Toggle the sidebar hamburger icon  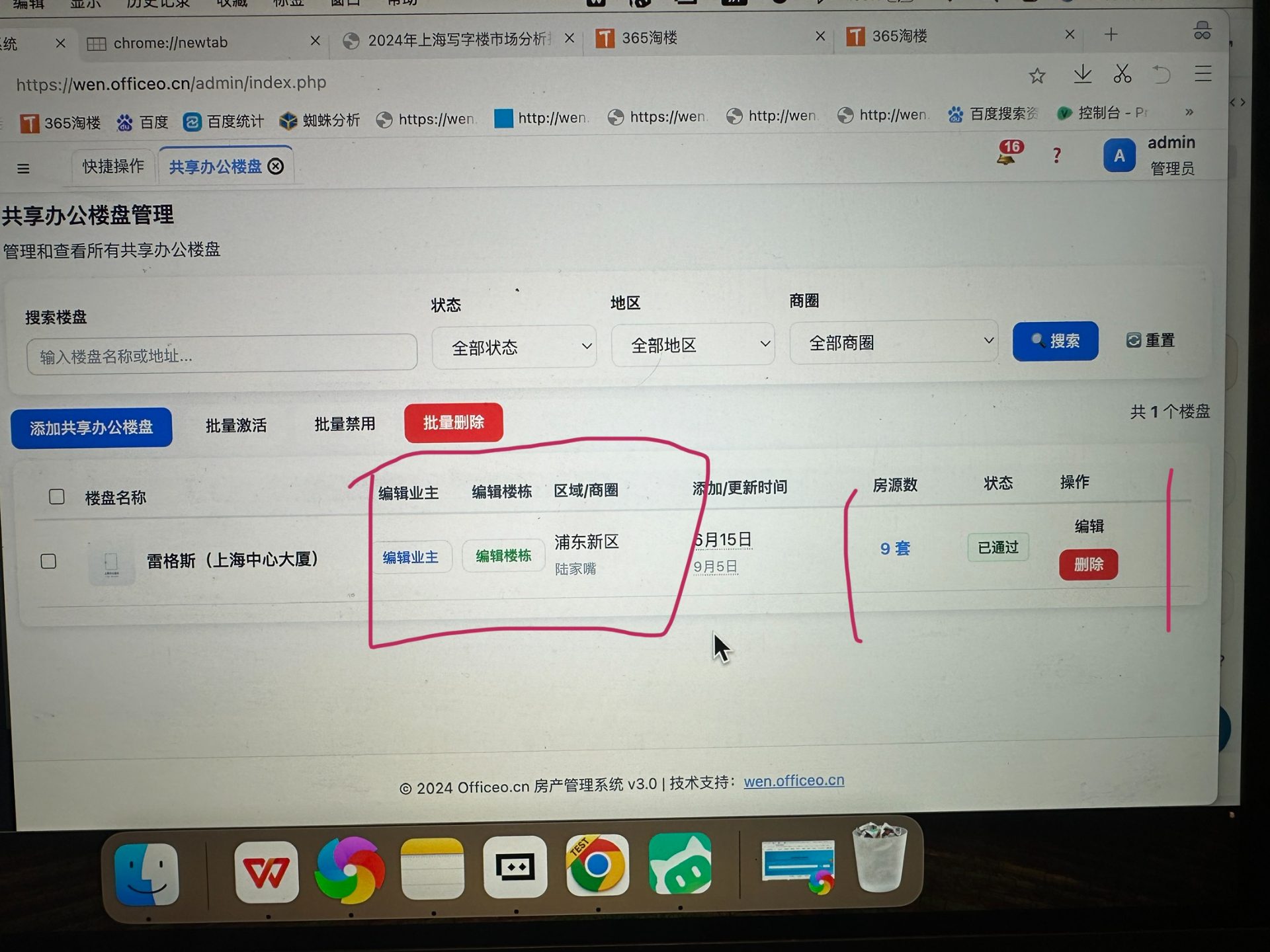tap(23, 169)
